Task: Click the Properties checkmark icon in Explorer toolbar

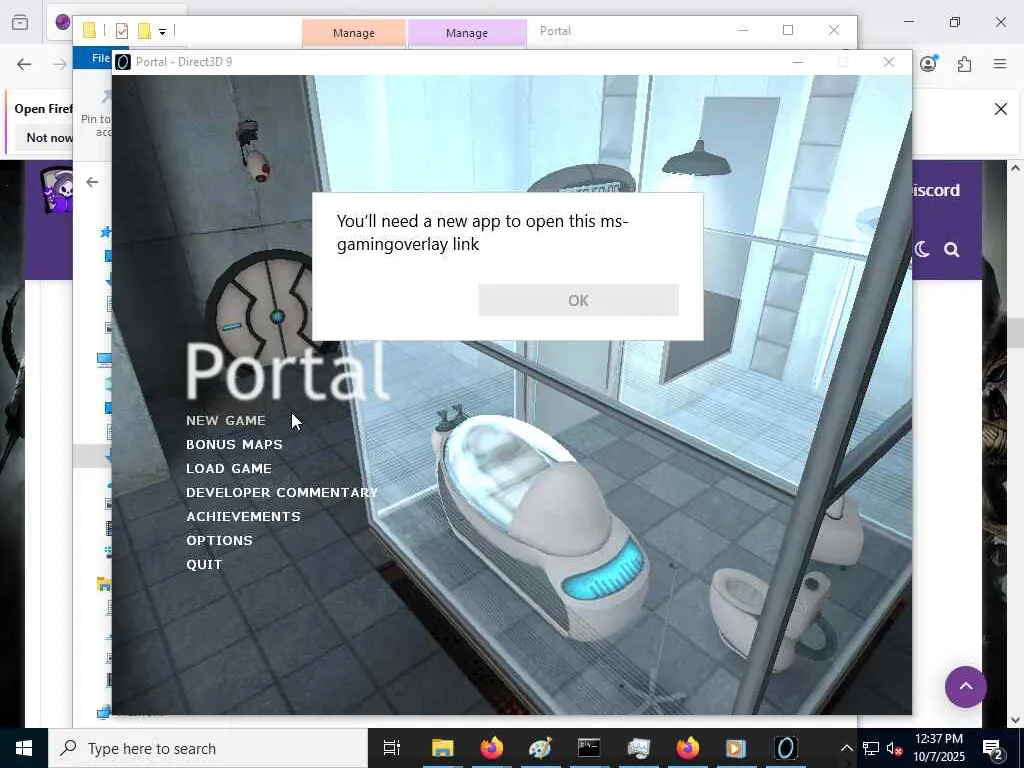Action: (x=121, y=31)
